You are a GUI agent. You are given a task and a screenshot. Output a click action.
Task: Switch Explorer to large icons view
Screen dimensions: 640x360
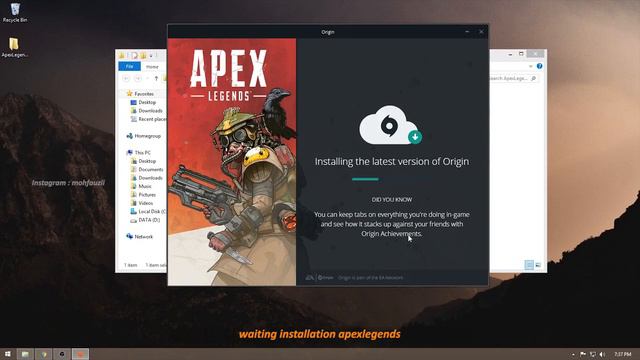[538, 265]
